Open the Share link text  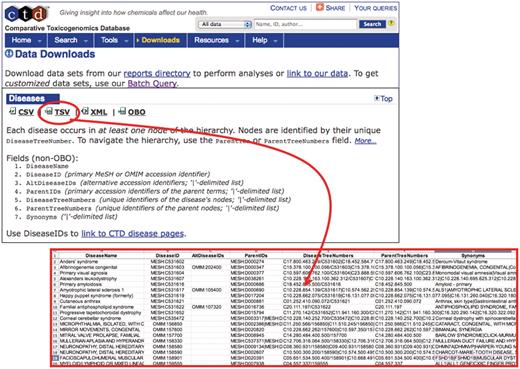335,8
